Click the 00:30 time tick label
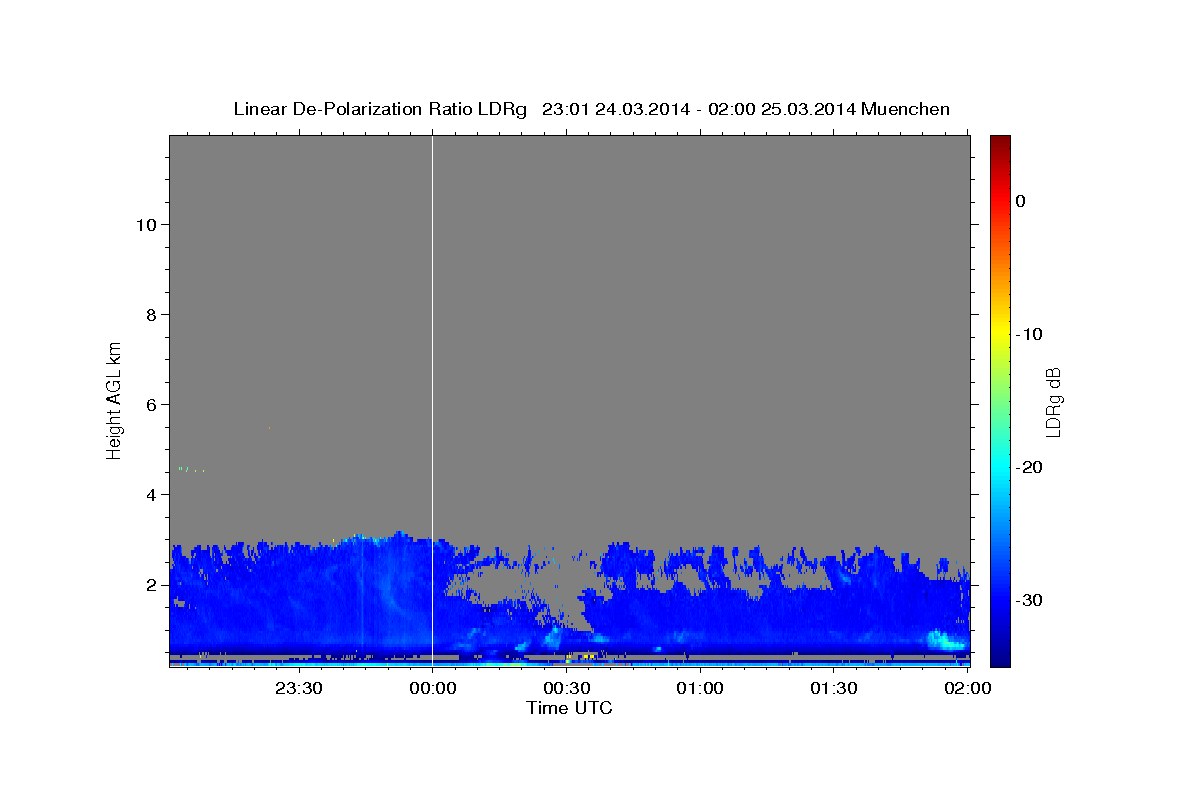Viewport: 1200px width, 800px height. pyautogui.click(x=566, y=688)
